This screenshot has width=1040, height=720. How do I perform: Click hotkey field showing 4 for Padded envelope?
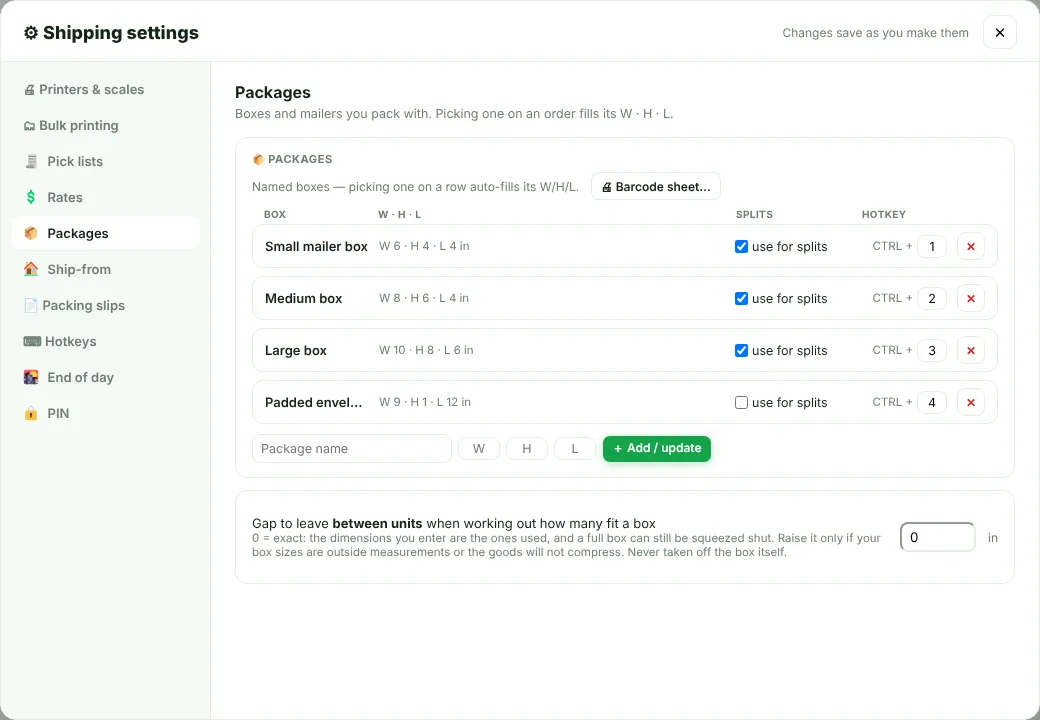[932, 402]
